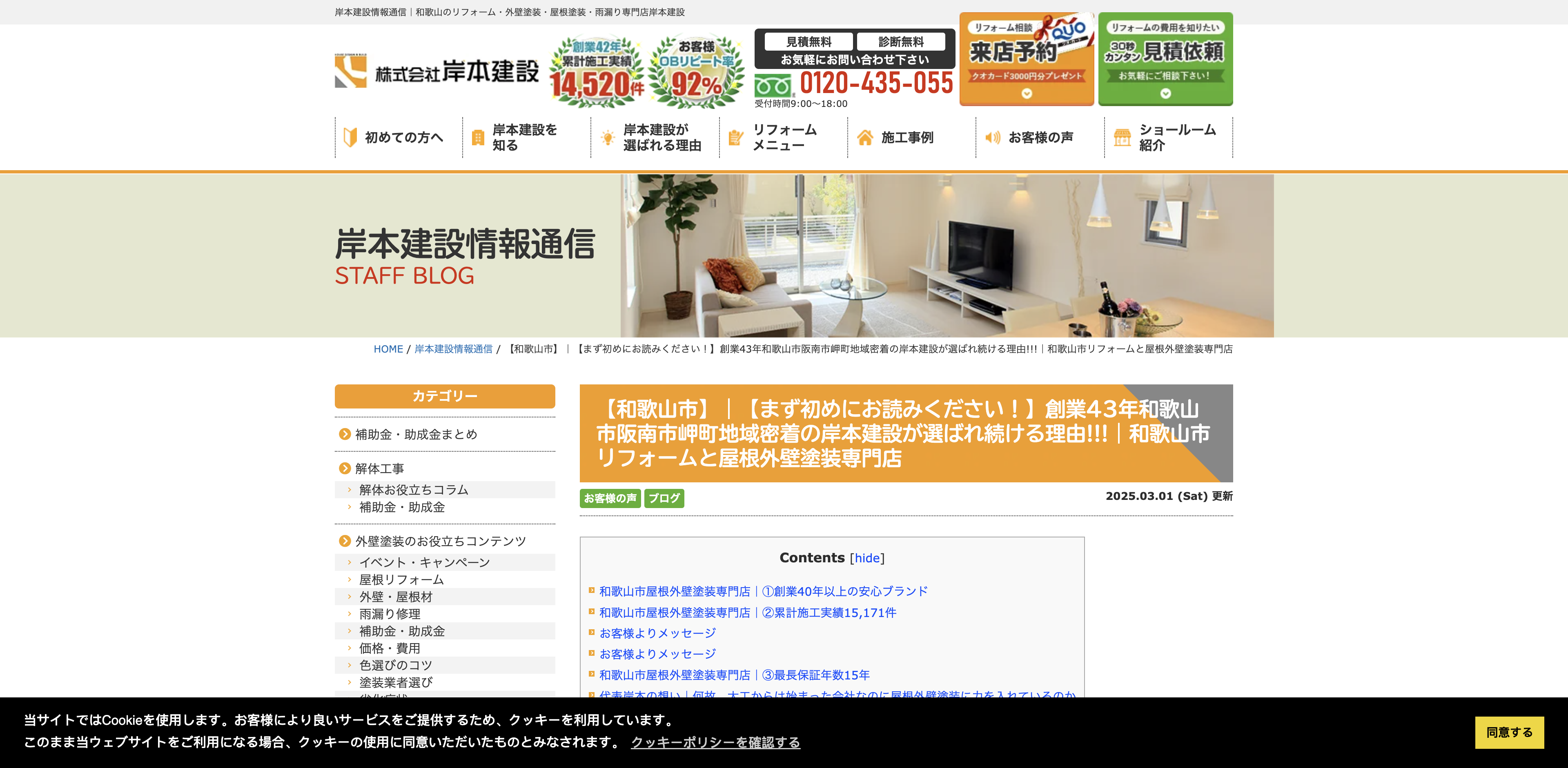The width and height of the screenshot is (1568, 768).
Task: Click the 2025.03.01 (Sat) 更新 date
Action: pyautogui.click(x=1169, y=496)
